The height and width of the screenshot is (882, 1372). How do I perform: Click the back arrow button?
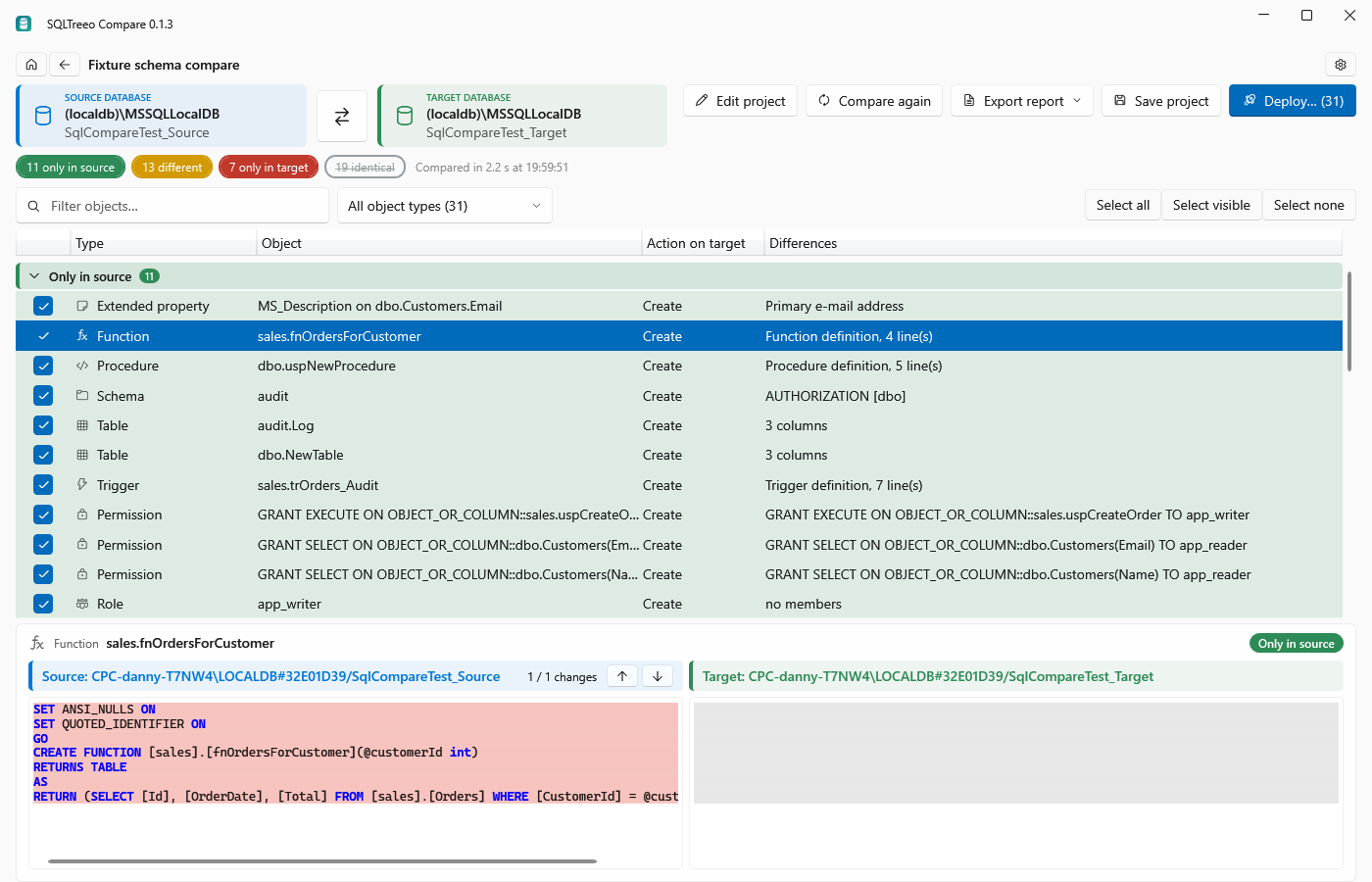click(65, 65)
